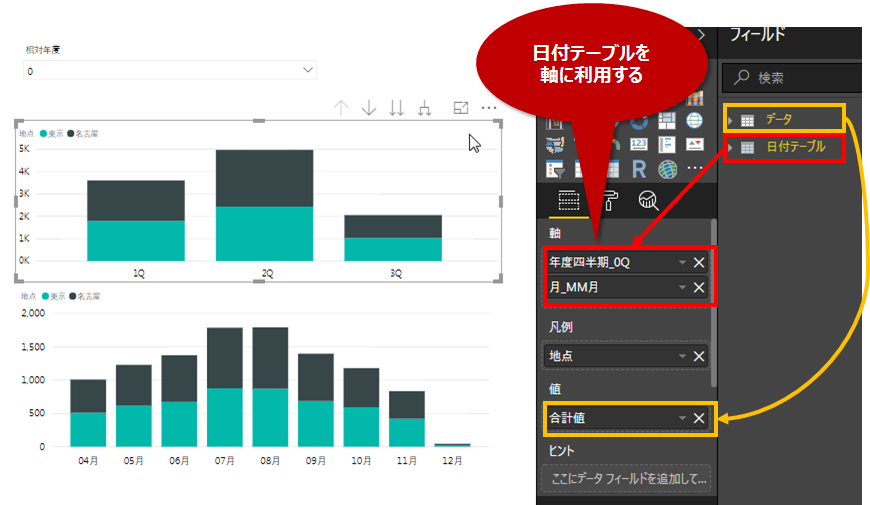
Task: Select the ribbon chart visualization icon
Action: coord(695,99)
